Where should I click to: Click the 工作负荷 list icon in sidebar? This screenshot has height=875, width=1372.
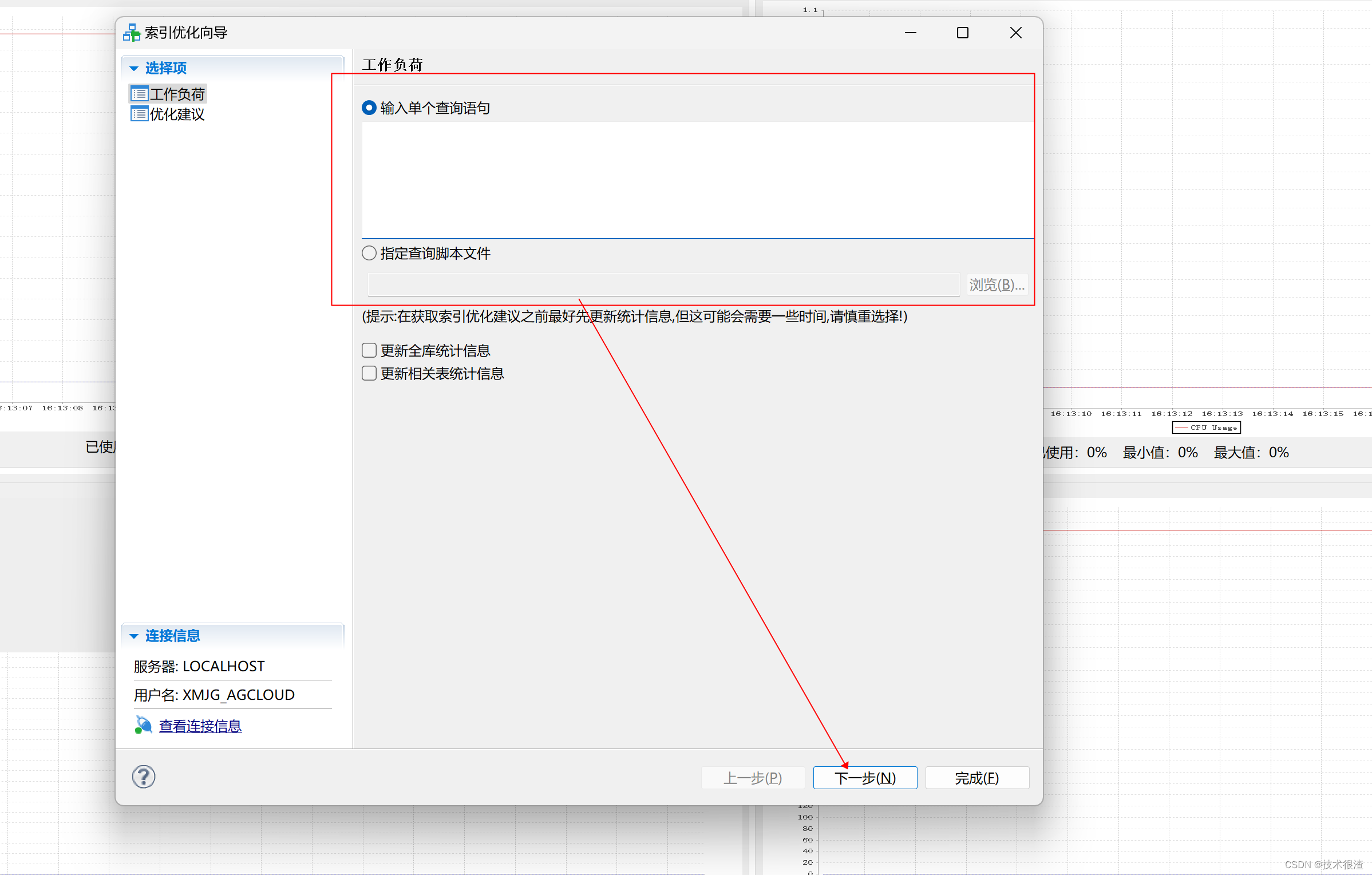pyautogui.click(x=139, y=94)
